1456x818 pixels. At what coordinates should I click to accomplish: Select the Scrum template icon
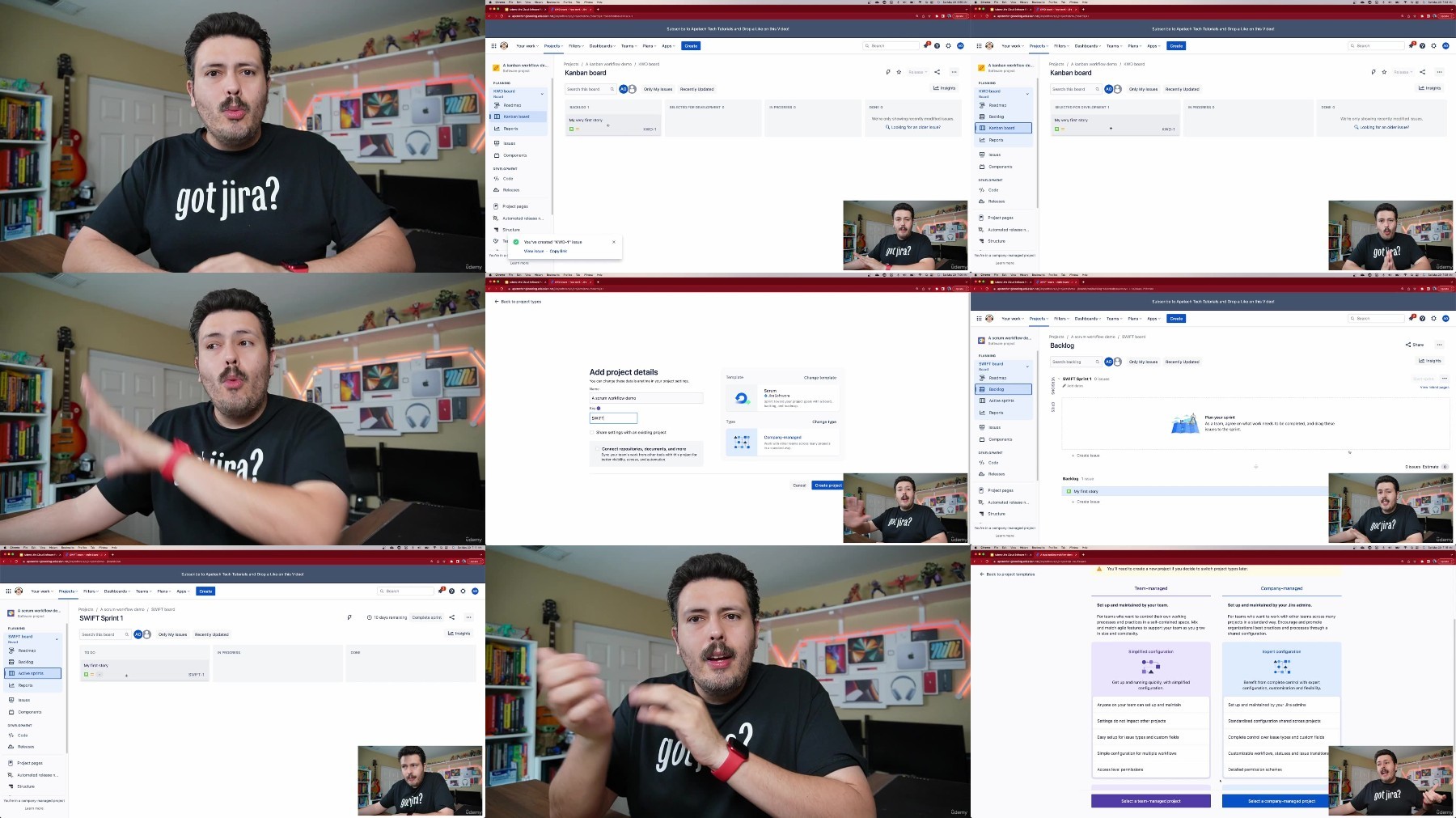coord(742,398)
